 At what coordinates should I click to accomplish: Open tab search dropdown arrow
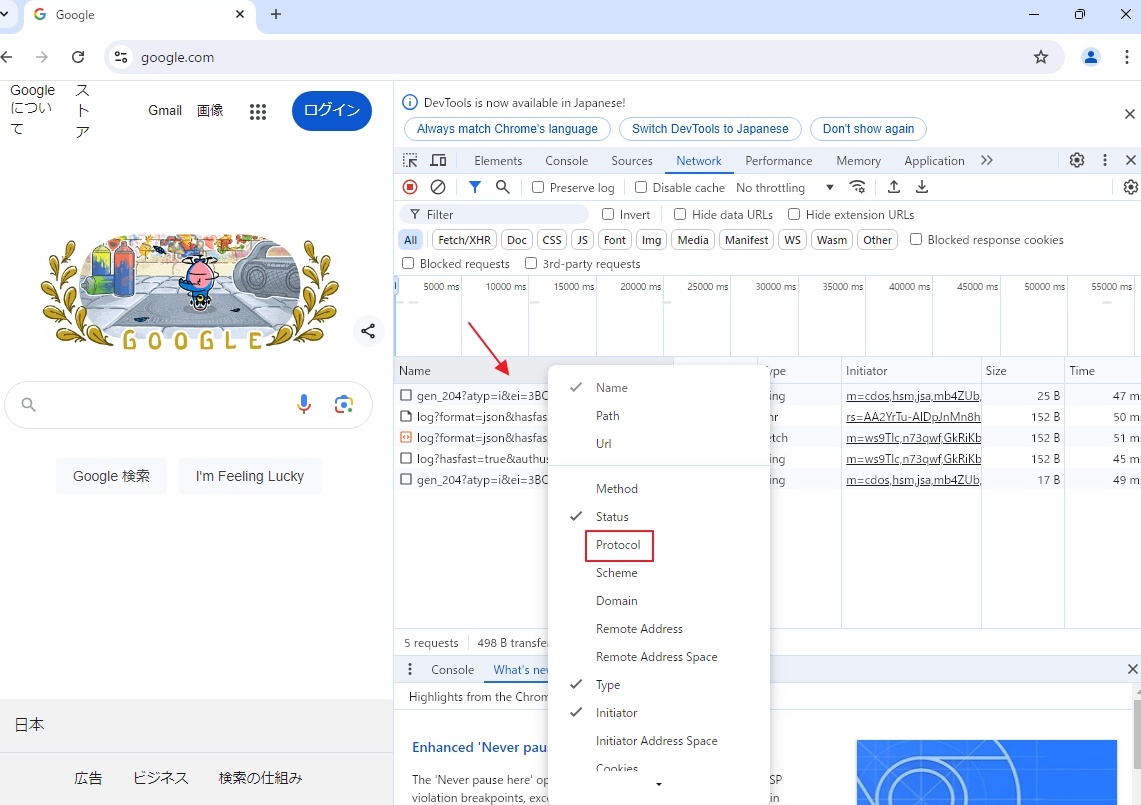point(5,14)
